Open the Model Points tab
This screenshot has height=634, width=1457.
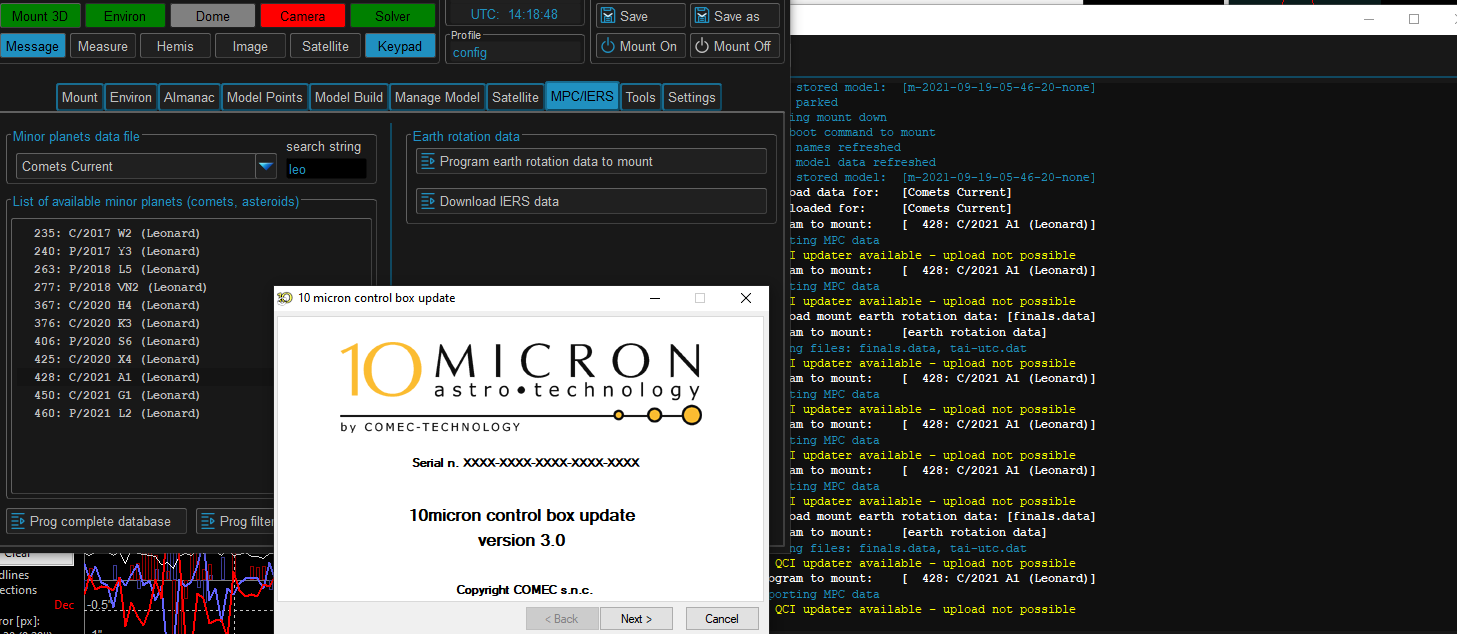(x=264, y=97)
